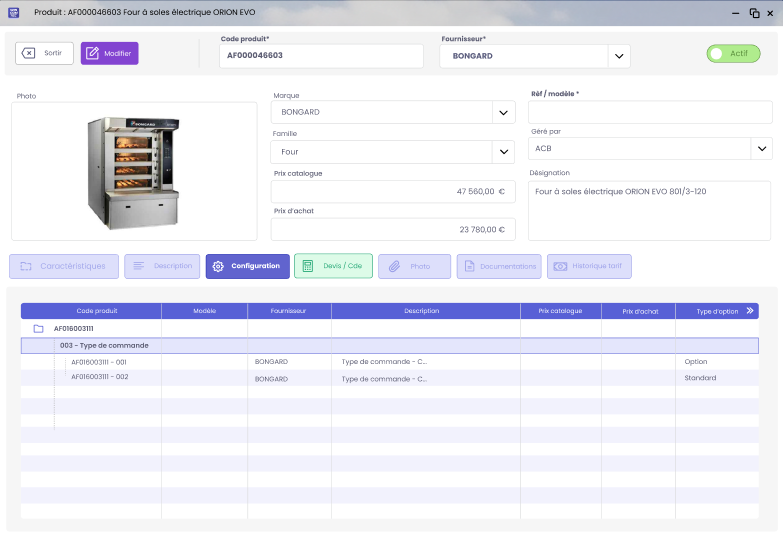Click the double-chevron column expander icon
This screenshot has width=783, height=541.
(x=750, y=311)
